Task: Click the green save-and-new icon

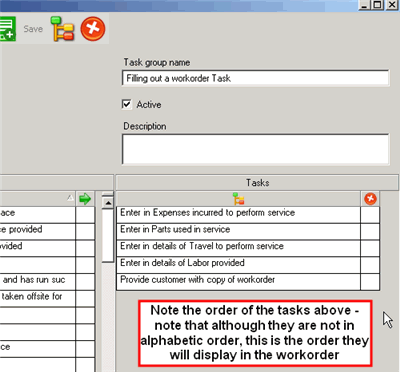Action: 7,29
